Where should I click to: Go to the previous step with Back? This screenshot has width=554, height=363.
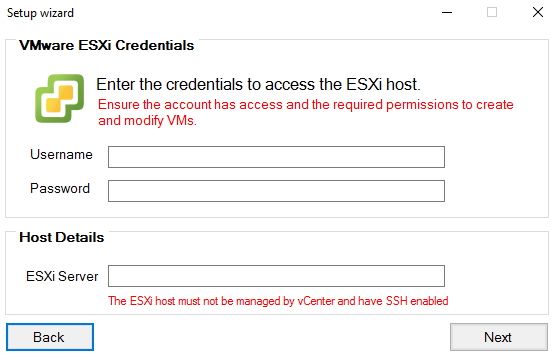point(50,337)
